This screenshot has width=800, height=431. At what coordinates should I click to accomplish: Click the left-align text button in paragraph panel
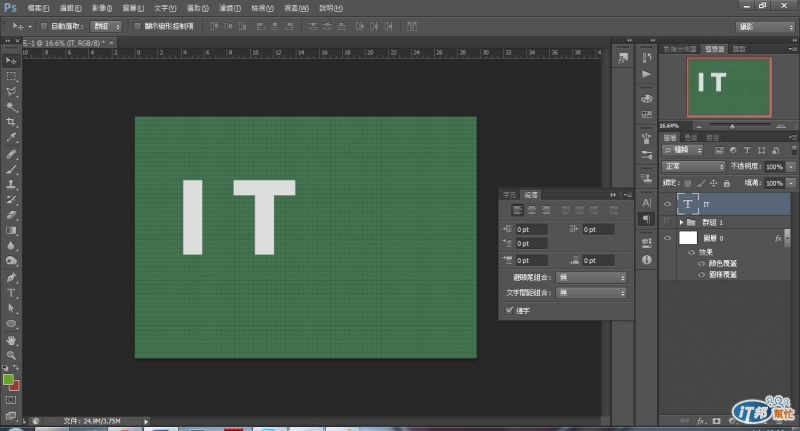(x=517, y=210)
